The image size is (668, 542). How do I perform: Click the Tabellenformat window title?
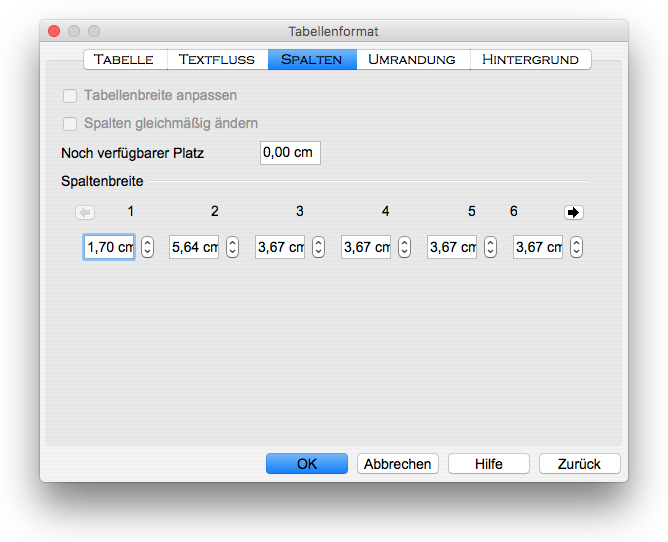point(333,32)
